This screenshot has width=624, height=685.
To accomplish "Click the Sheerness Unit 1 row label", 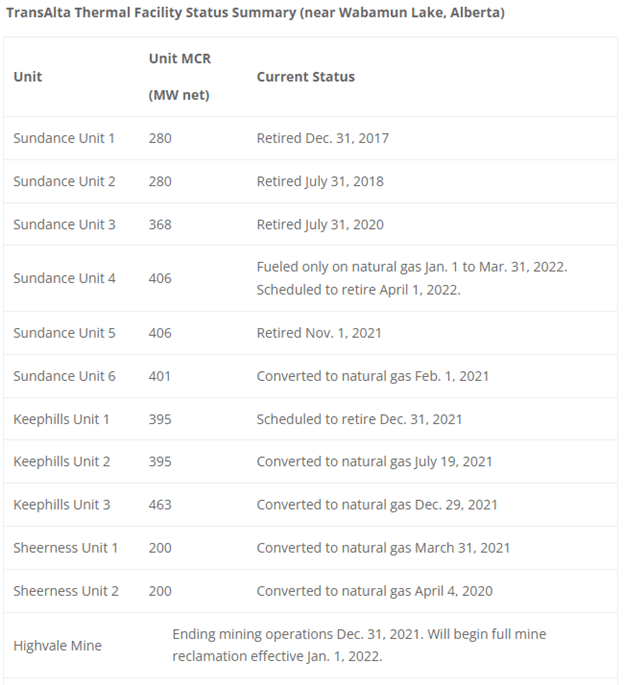I will 65,548.
